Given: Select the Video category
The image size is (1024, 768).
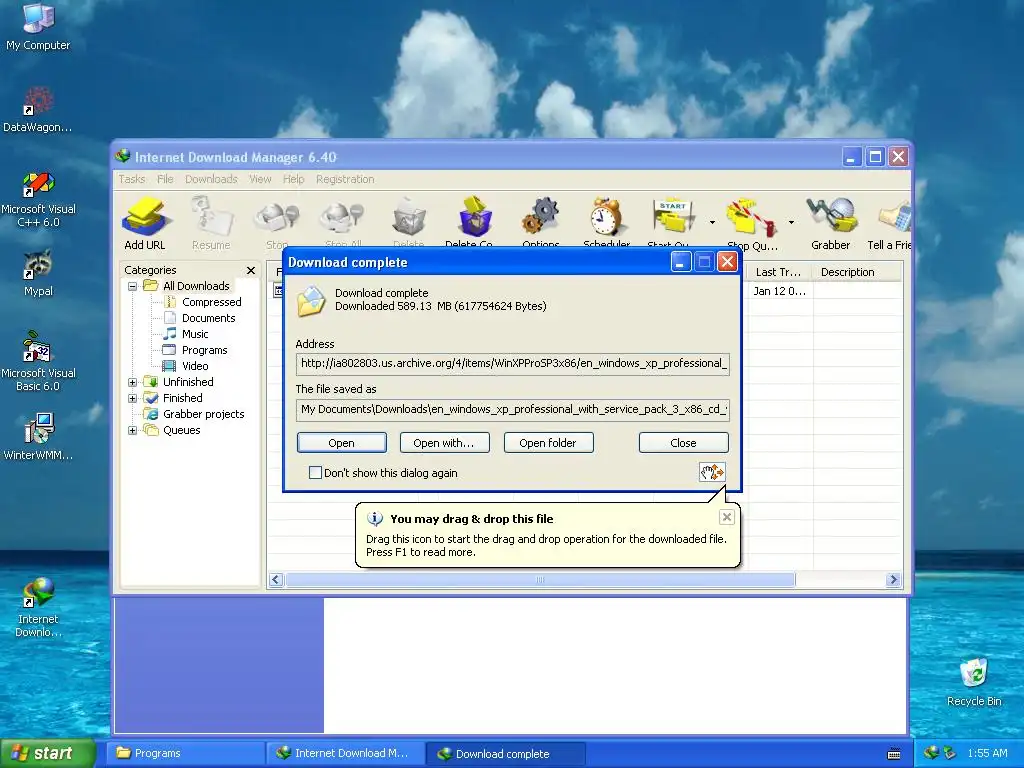Looking at the screenshot, I should coord(195,366).
